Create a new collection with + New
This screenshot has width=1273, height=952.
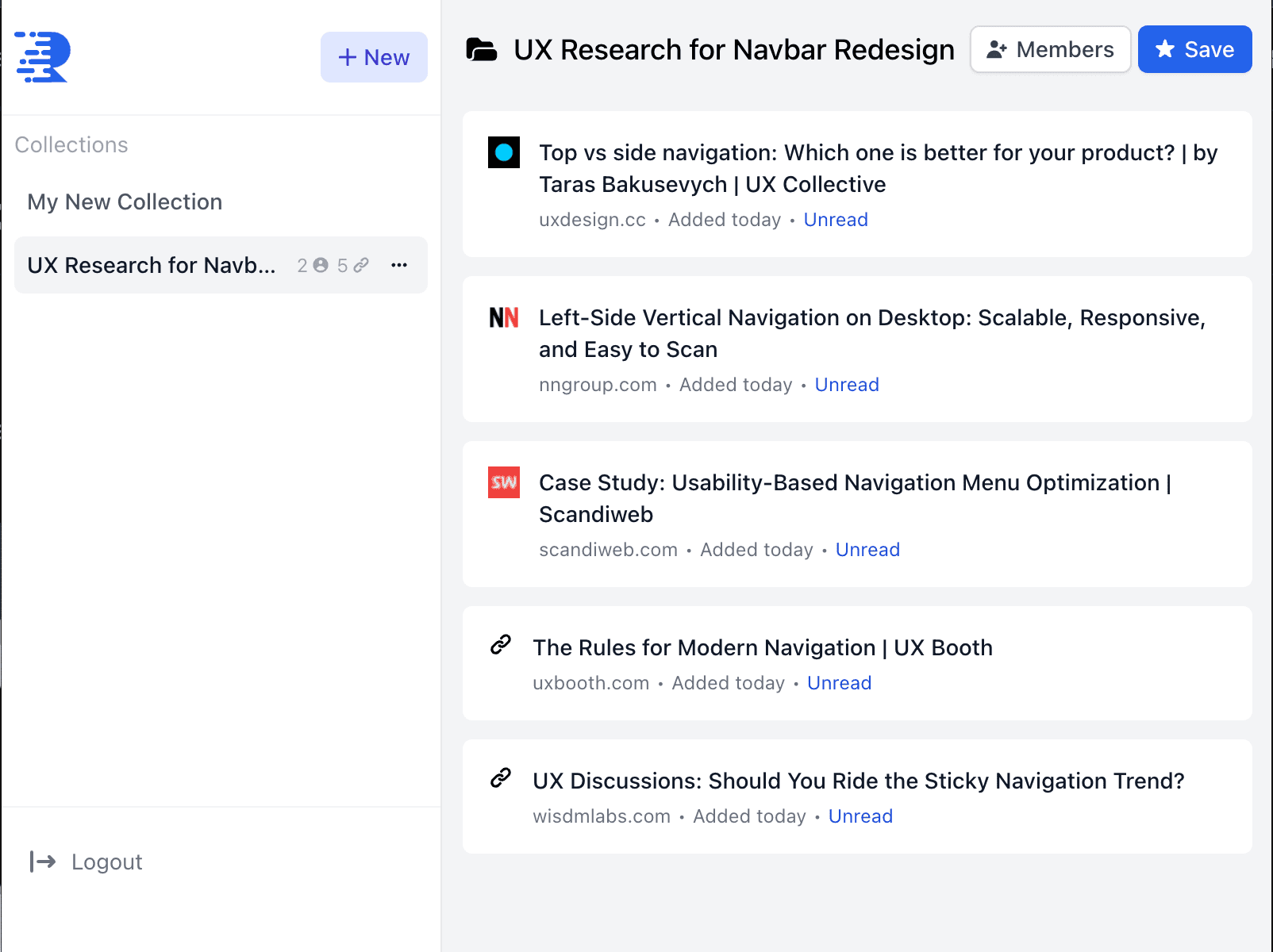point(374,57)
